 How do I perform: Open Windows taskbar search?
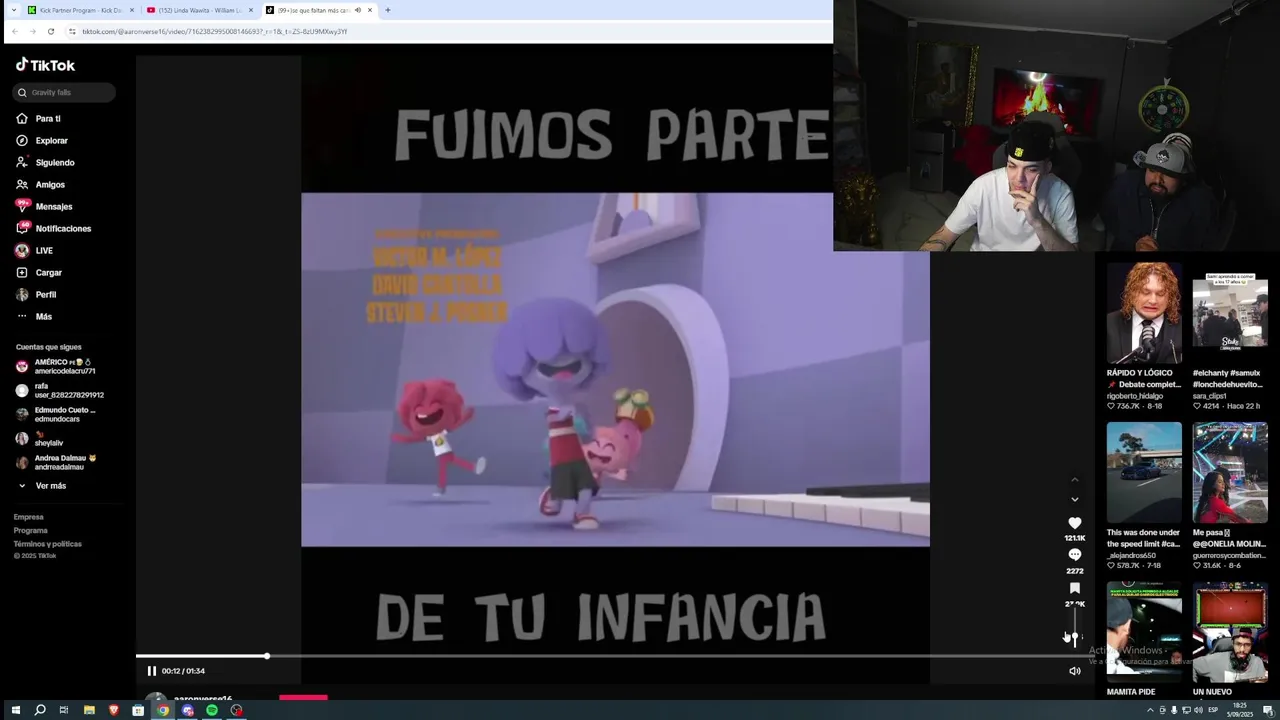(40, 710)
